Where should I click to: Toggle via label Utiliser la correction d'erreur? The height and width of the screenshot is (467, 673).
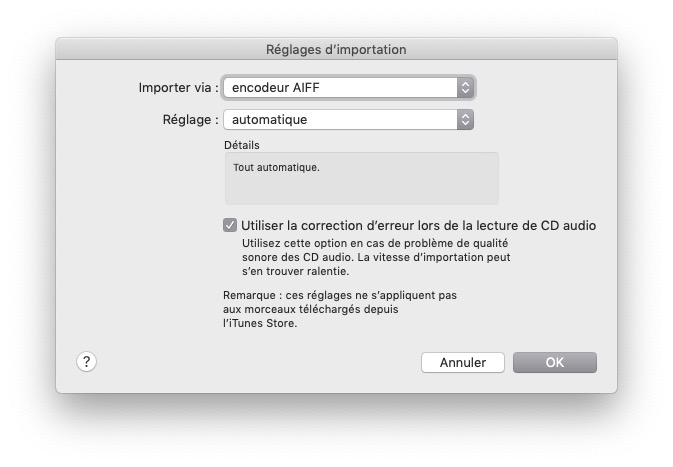[418, 225]
